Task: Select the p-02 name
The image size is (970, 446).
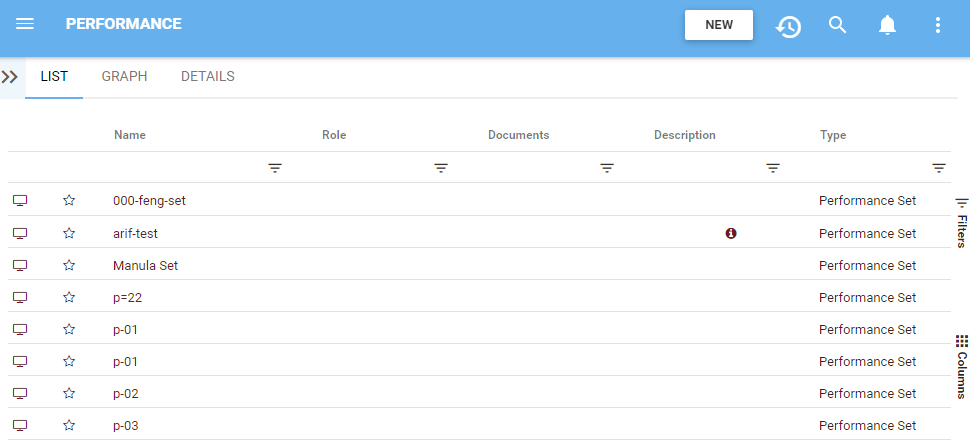Action: (126, 393)
